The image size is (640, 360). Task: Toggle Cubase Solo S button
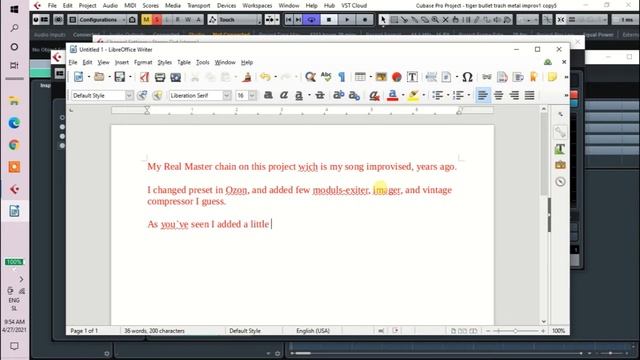[156, 20]
